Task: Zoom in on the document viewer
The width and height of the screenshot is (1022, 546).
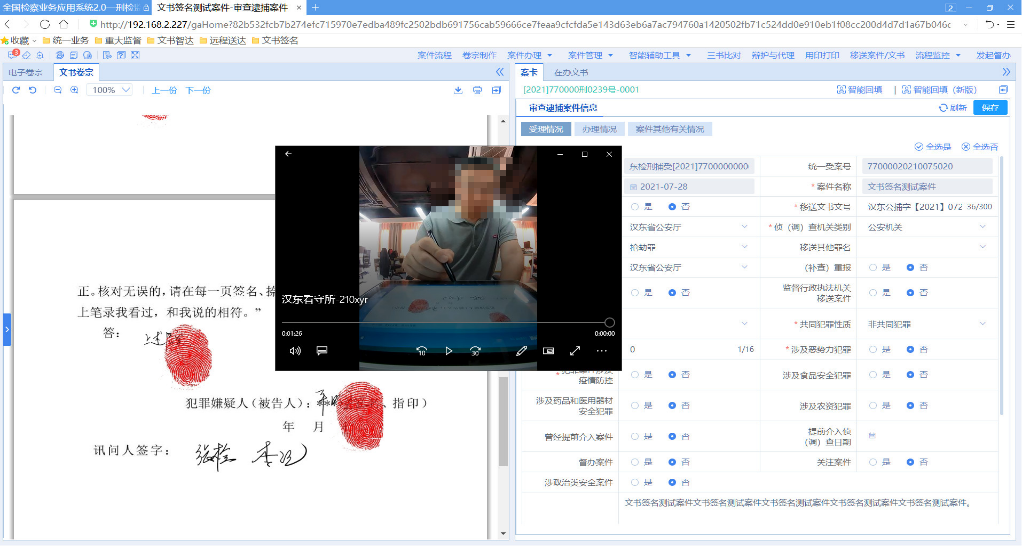Action: tap(75, 90)
